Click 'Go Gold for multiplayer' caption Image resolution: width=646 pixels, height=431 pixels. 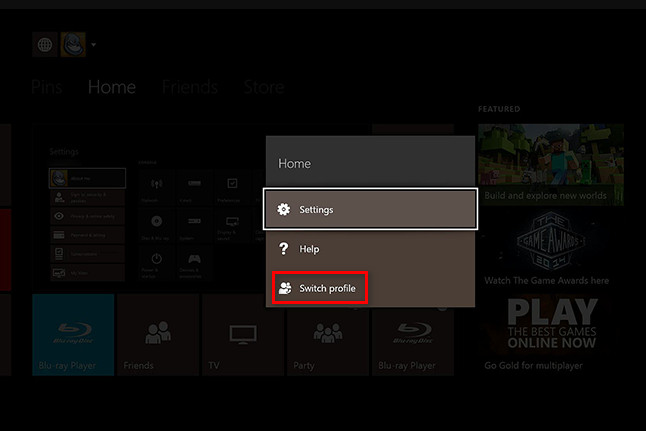pos(533,365)
